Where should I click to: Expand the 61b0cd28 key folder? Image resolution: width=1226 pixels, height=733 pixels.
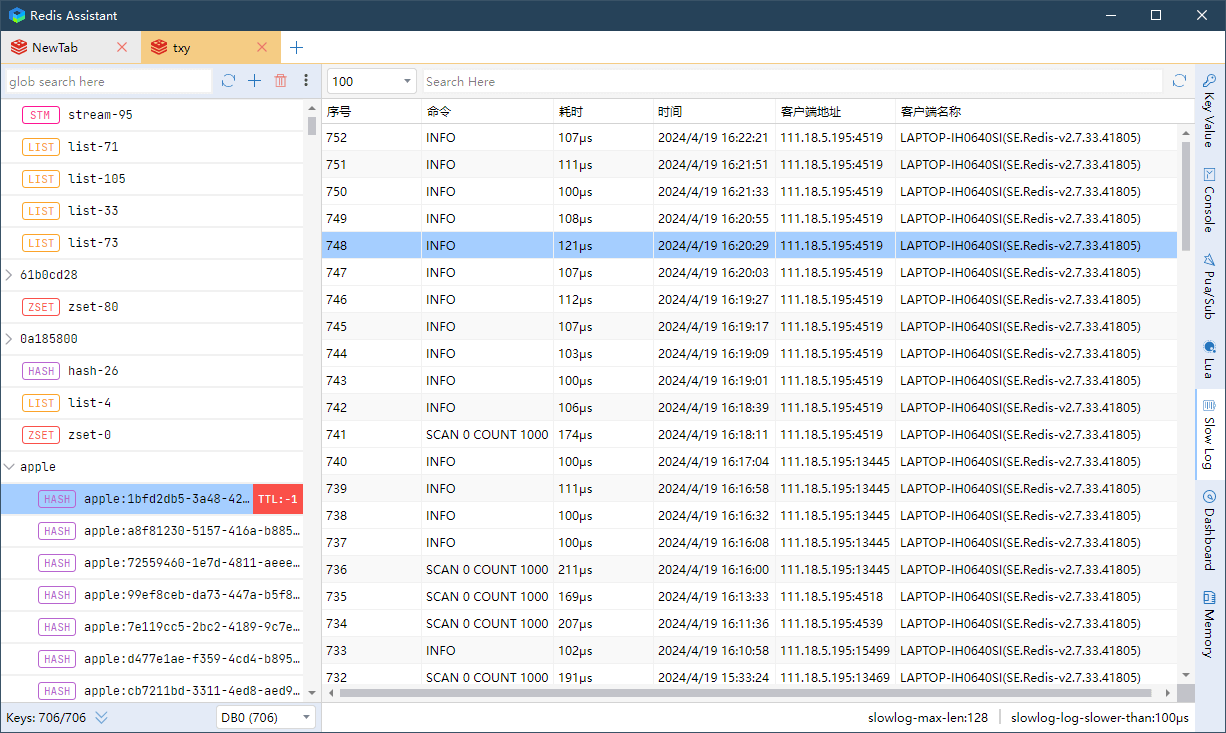click(x=10, y=275)
